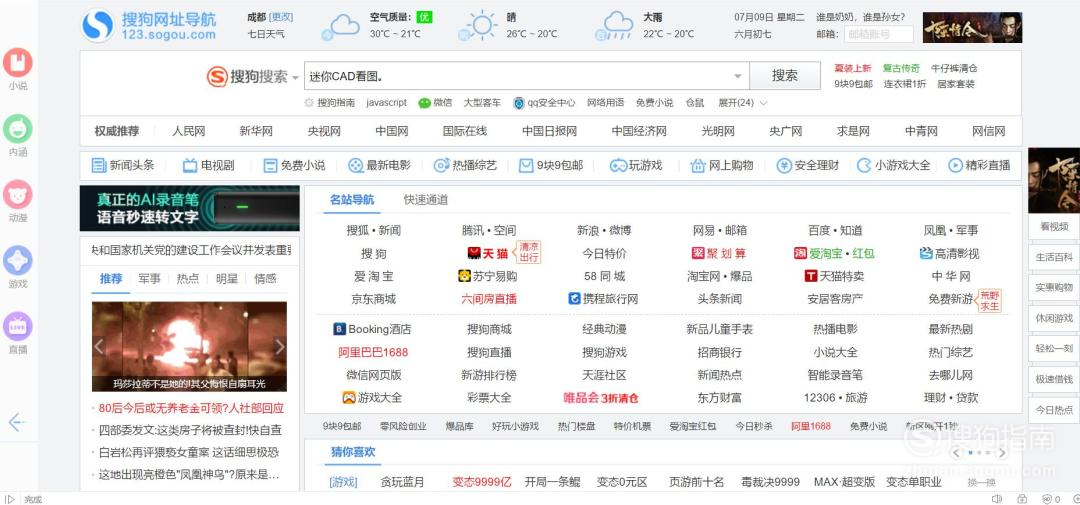Image resolution: width=1080 pixels, height=505 pixels.
Task: Open 安全理财 yen icon link
Action: pos(808,165)
